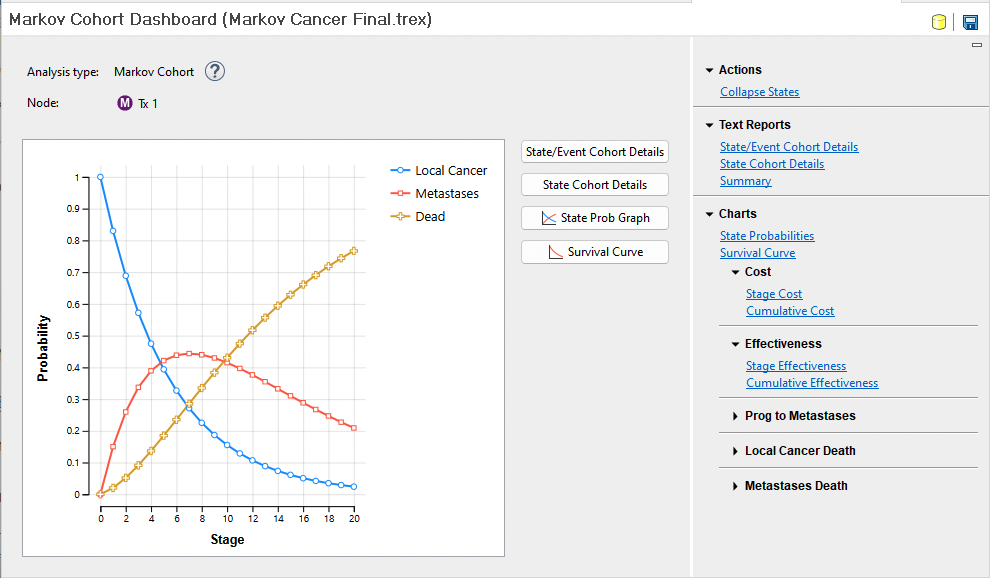
Task: Expand the Metastases Death section
Action: tap(737, 485)
